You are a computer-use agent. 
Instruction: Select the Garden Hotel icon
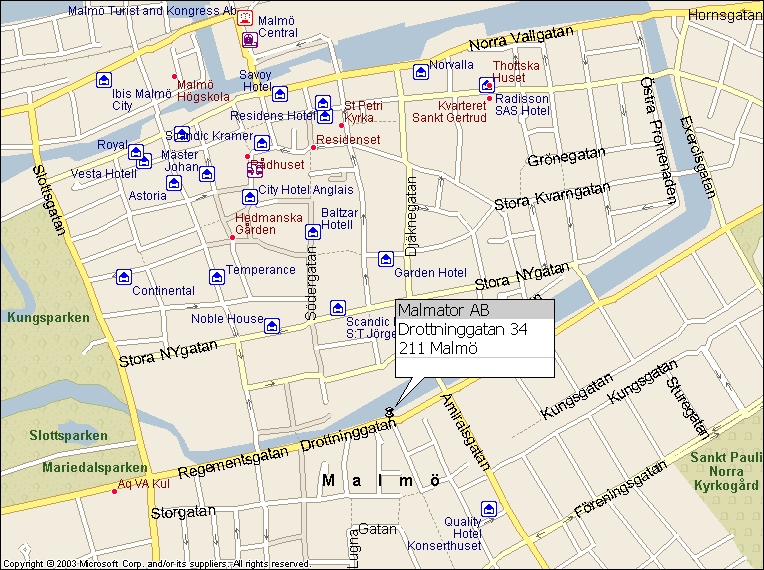(386, 259)
